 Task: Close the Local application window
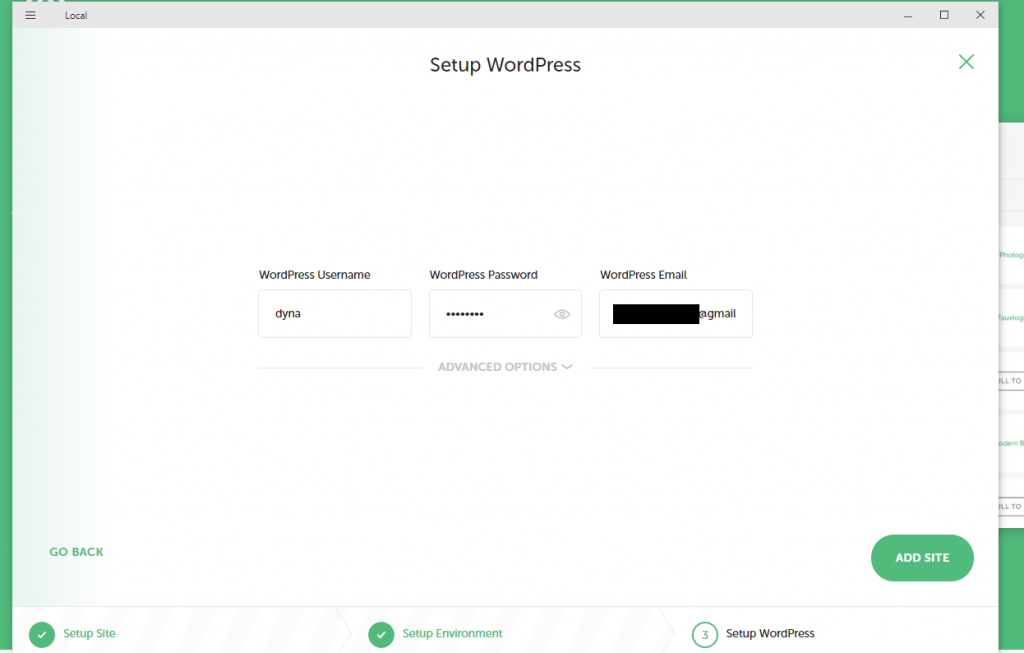click(x=980, y=15)
